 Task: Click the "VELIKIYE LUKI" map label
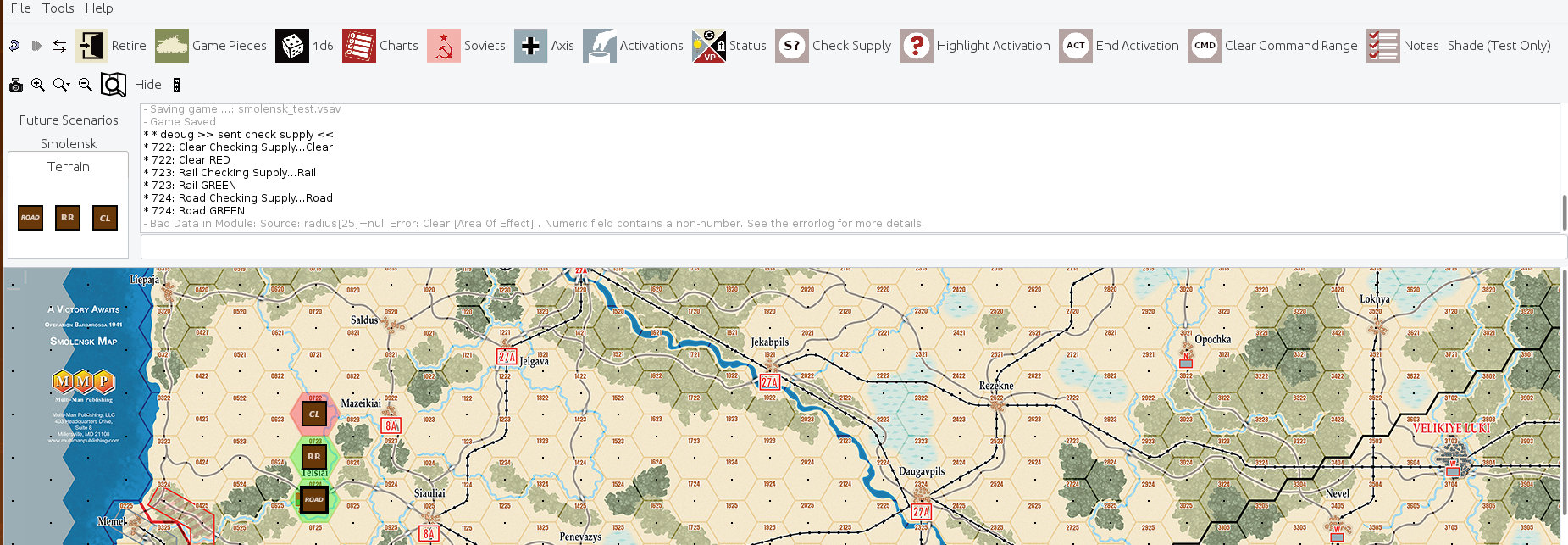(x=1451, y=428)
